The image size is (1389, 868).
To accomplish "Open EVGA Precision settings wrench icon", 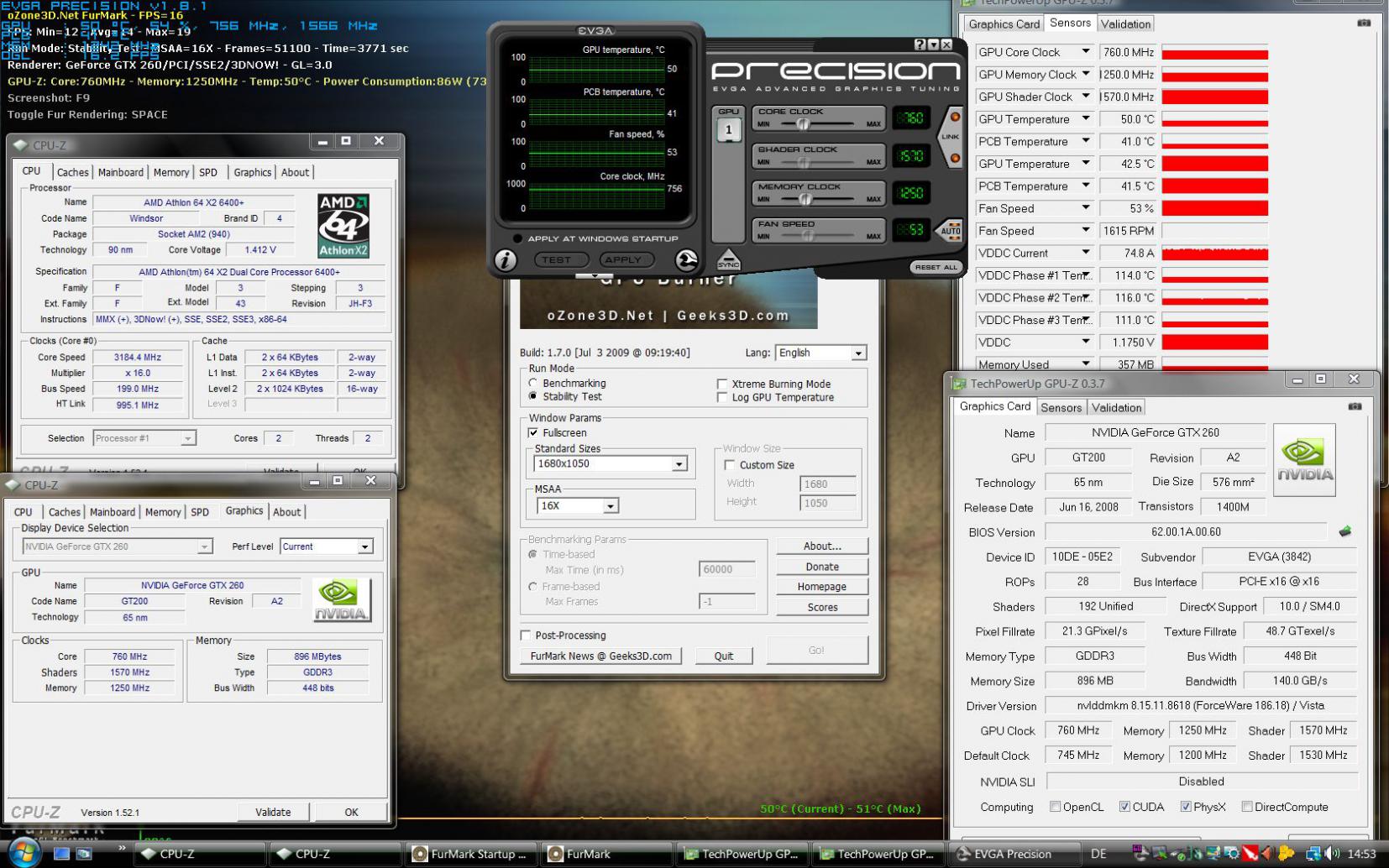I will 686,261.
